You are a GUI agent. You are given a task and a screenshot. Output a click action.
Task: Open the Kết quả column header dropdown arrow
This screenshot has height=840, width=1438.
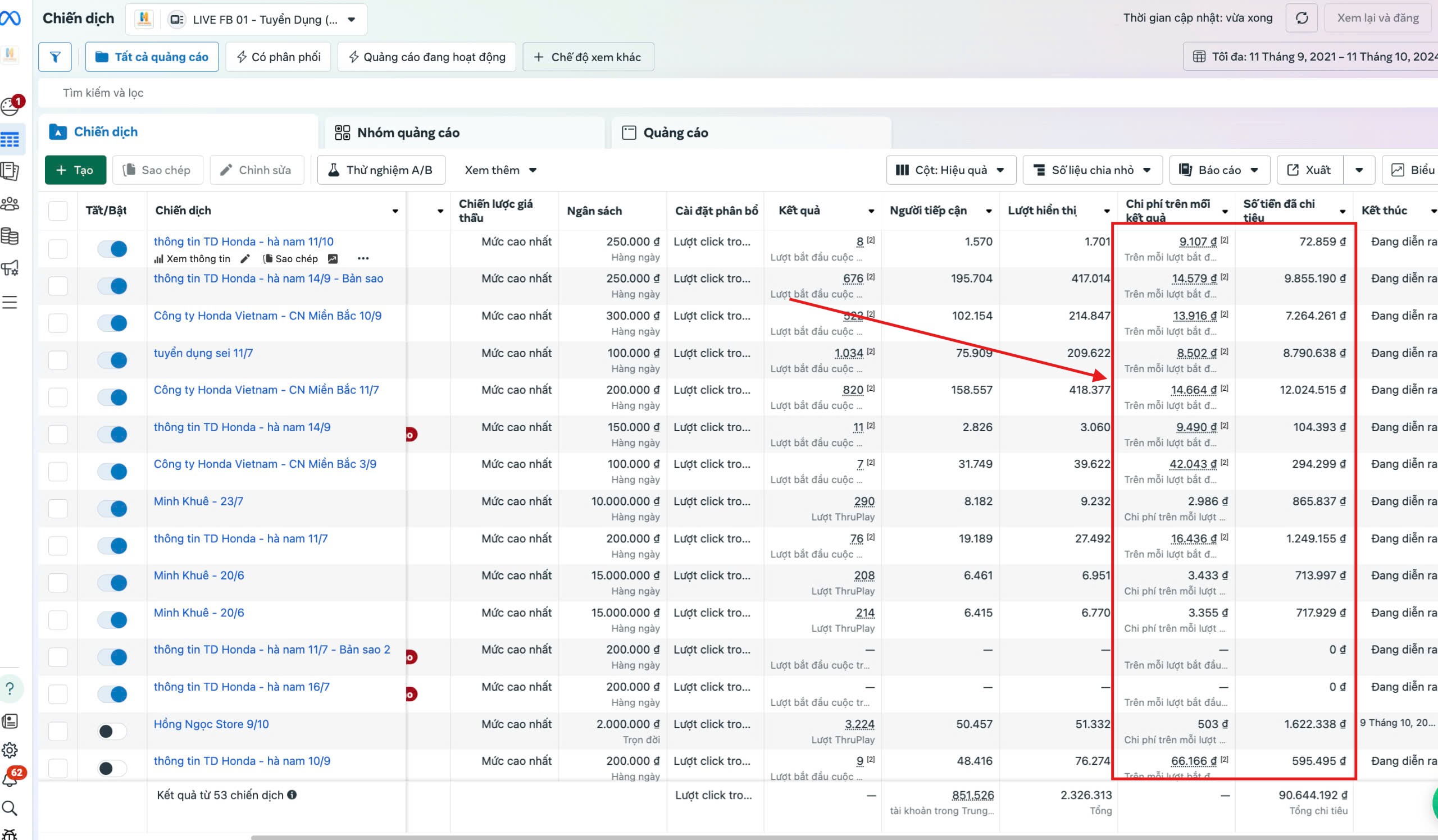(x=871, y=212)
